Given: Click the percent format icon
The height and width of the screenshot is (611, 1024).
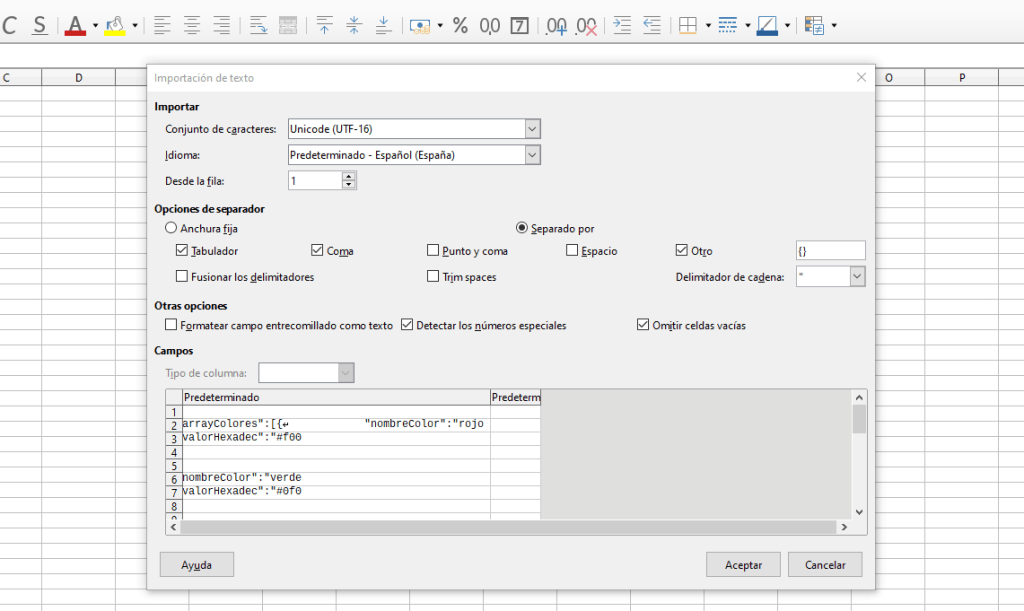Looking at the screenshot, I should [460, 25].
